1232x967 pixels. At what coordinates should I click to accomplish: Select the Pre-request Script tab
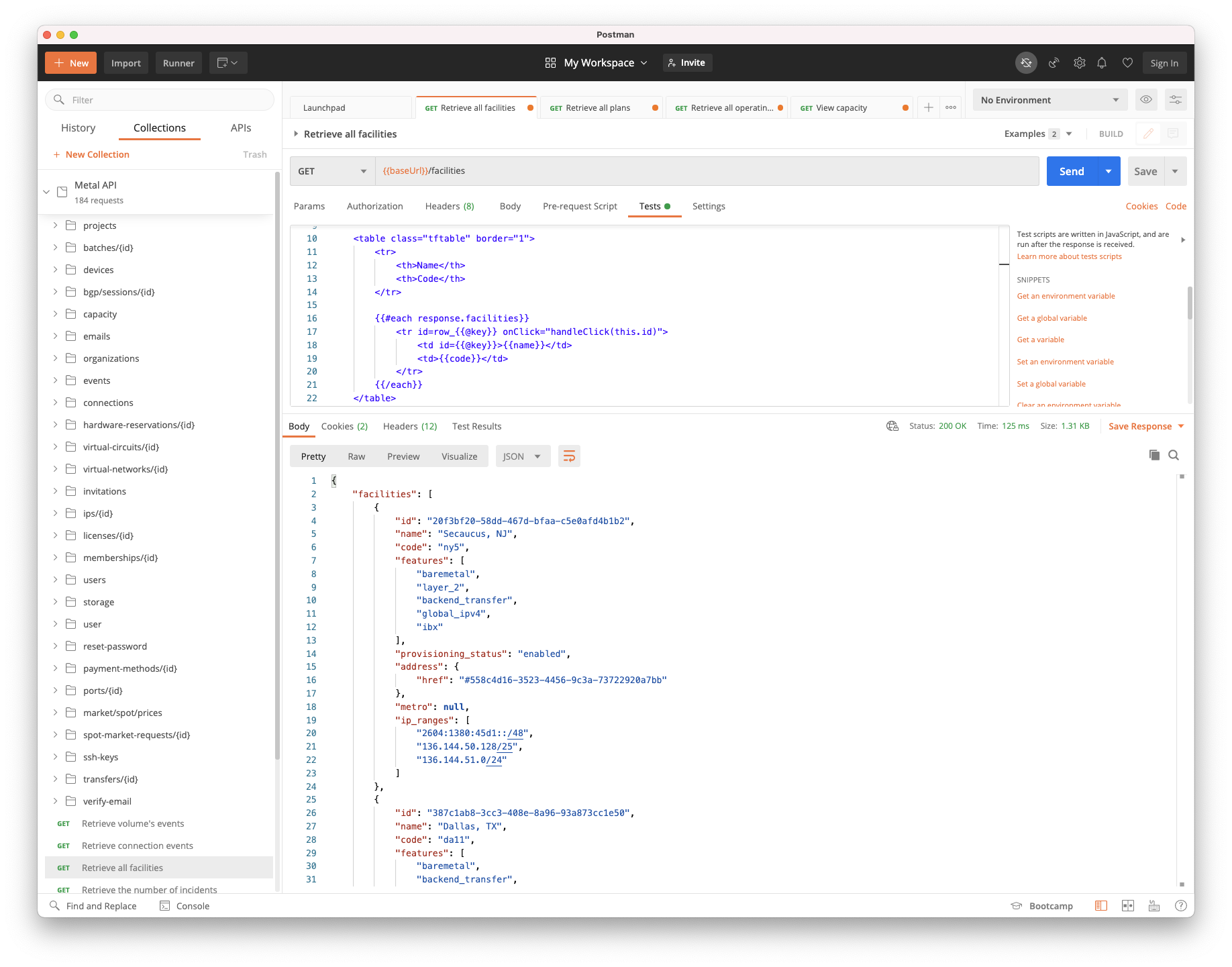coord(580,206)
